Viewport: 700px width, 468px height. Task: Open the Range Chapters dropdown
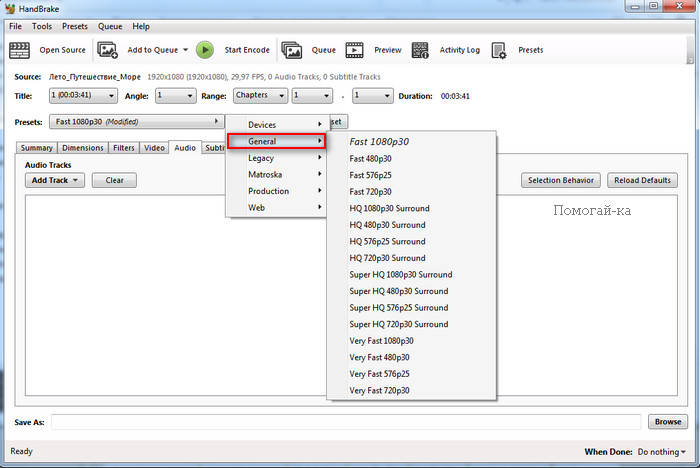point(260,96)
